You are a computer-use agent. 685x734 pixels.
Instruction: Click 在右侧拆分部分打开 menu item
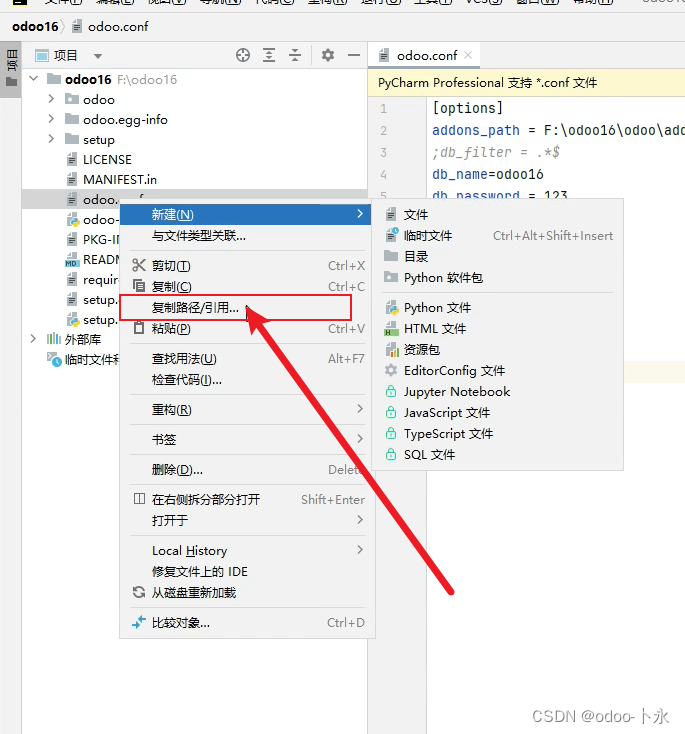245,499
